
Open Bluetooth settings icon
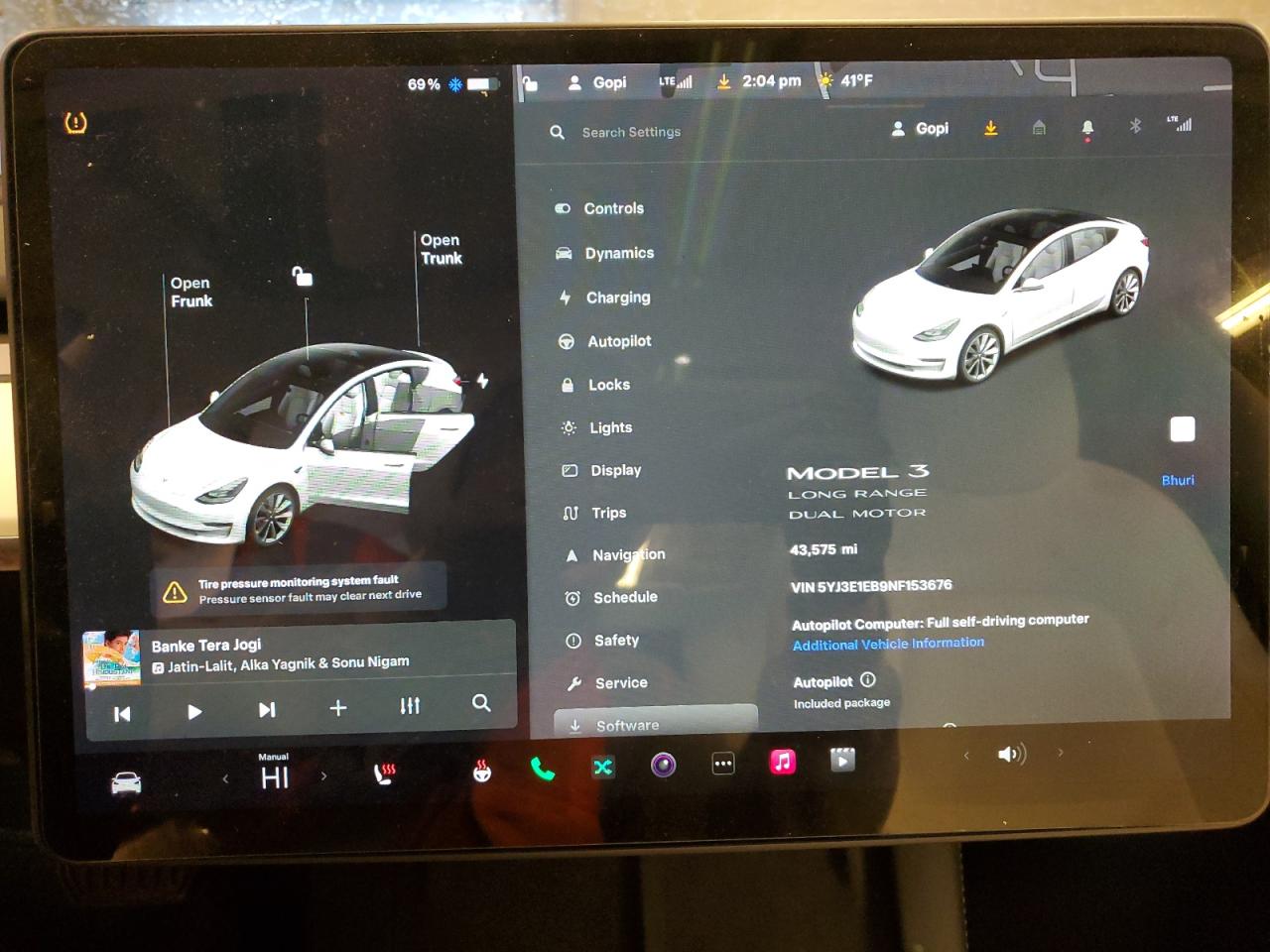pyautogui.click(x=1135, y=125)
